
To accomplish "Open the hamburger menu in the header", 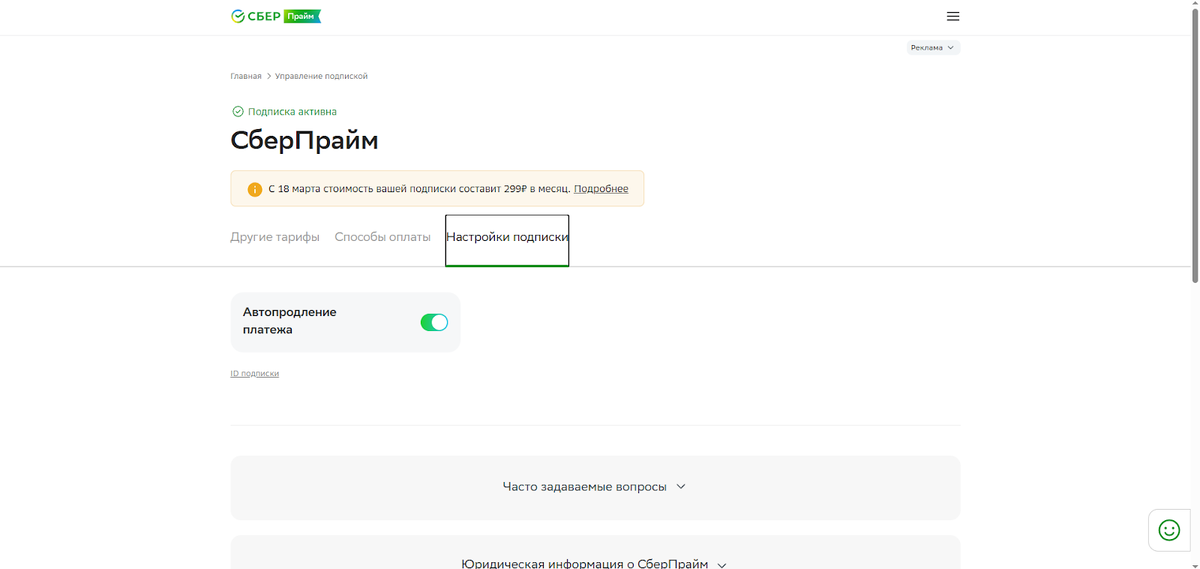I will (953, 16).
